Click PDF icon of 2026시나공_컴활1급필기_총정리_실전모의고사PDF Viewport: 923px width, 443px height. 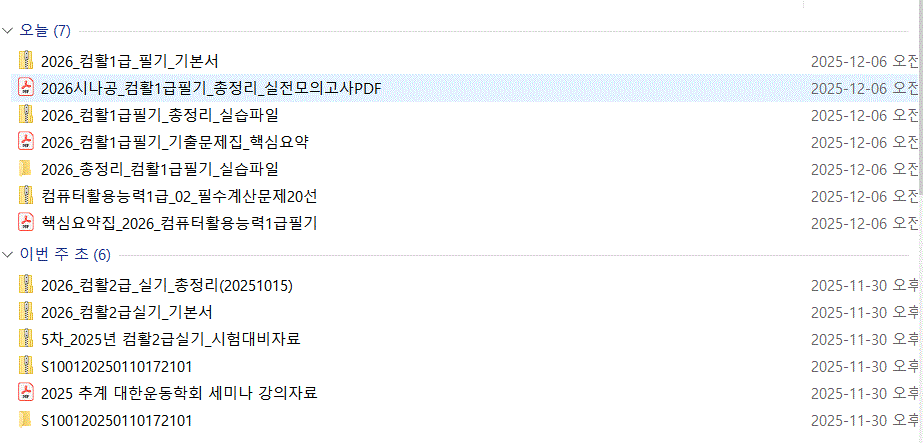click(x=26, y=88)
